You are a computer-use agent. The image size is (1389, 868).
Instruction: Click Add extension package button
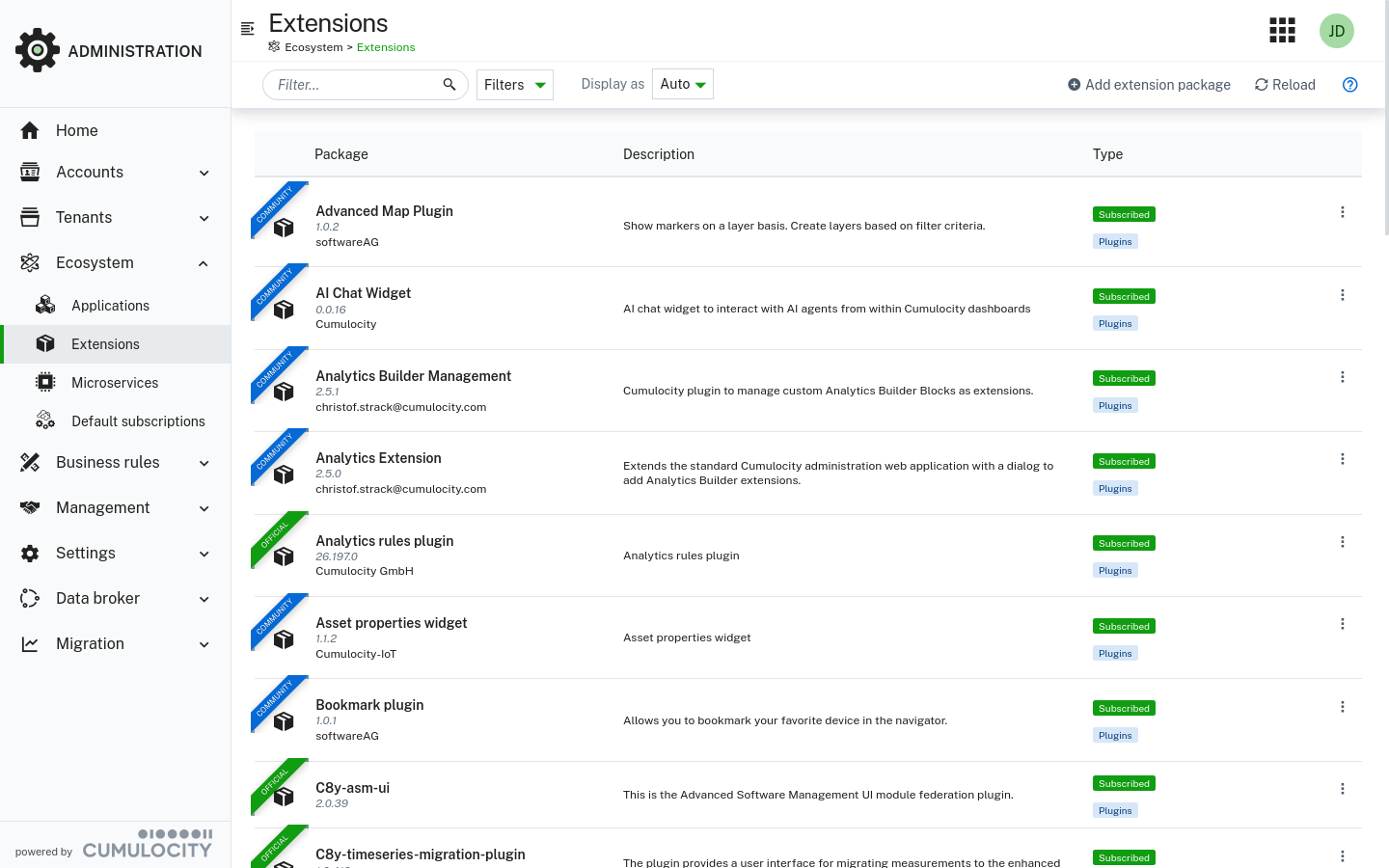1149,85
